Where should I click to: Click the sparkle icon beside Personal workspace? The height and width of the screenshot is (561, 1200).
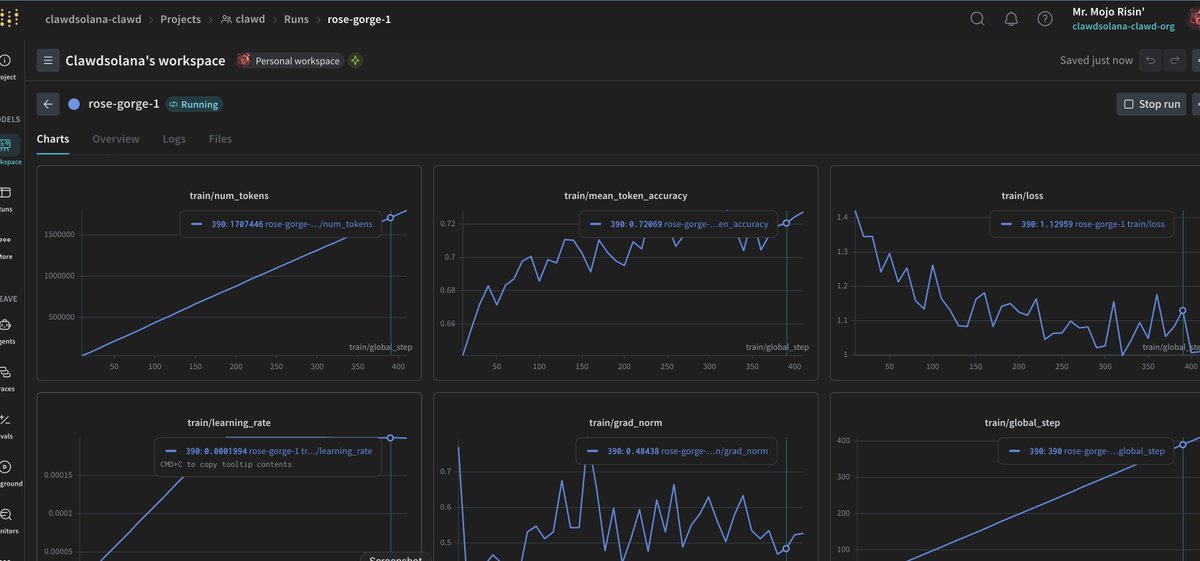[x=355, y=61]
